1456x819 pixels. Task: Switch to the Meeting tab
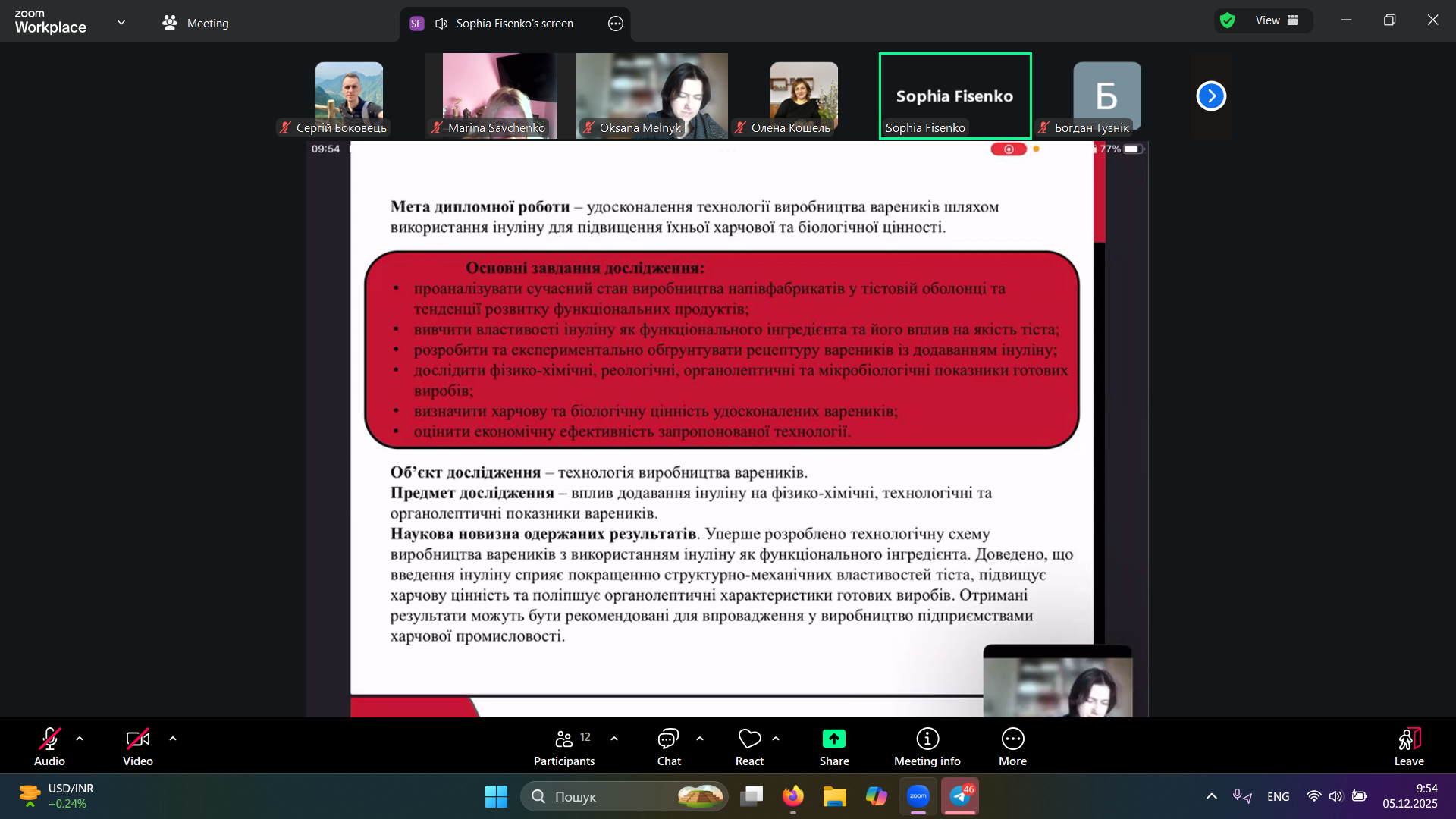(x=196, y=24)
